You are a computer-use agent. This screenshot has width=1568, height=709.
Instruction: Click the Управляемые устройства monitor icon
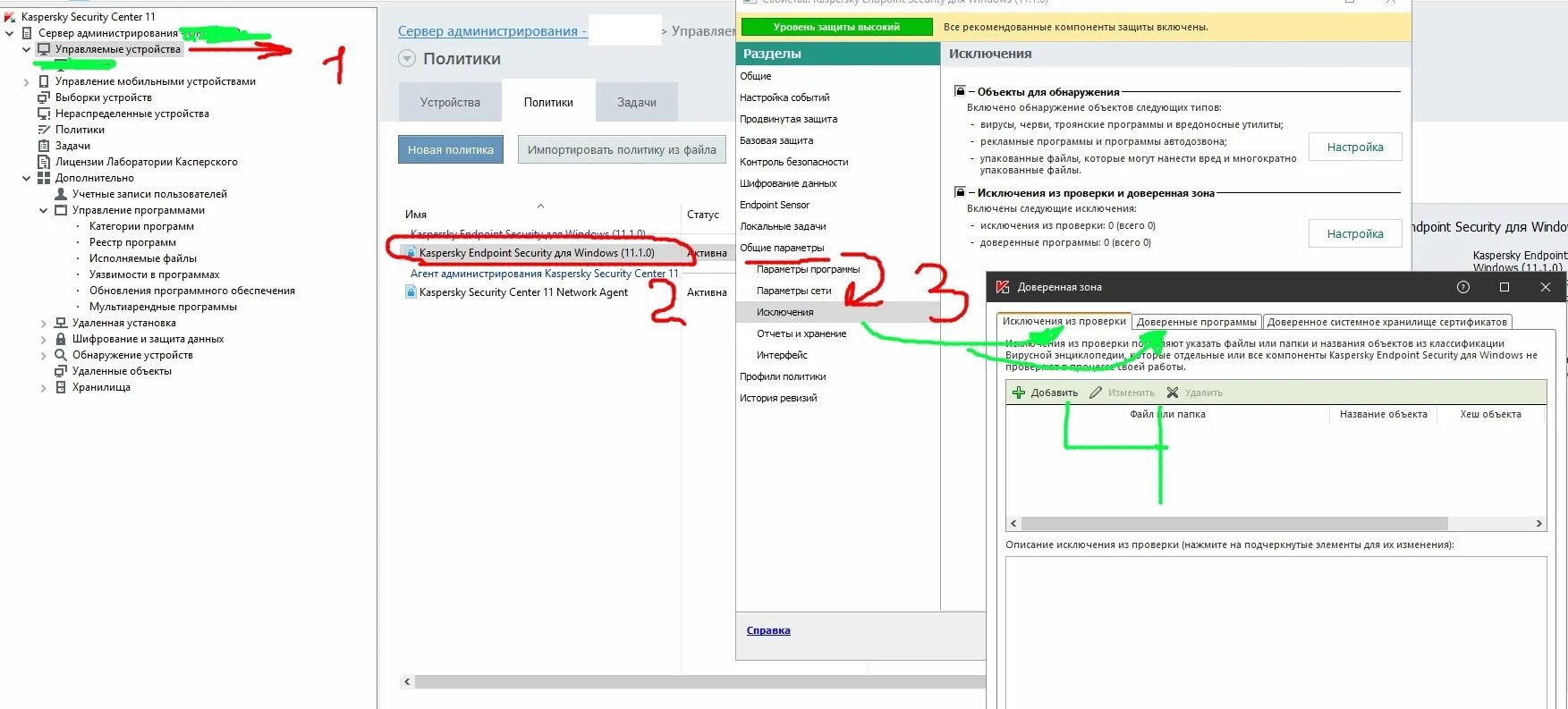click(44, 49)
